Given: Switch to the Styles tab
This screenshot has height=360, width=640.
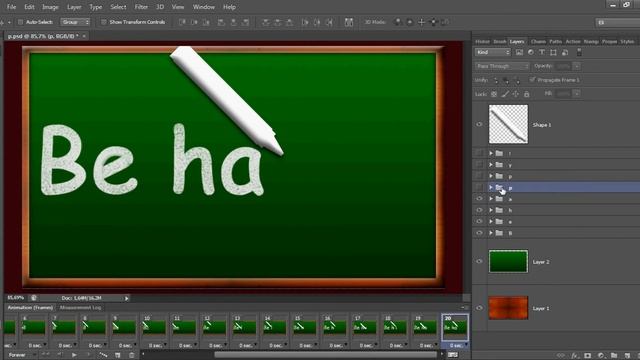Looking at the screenshot, I should (627, 42).
